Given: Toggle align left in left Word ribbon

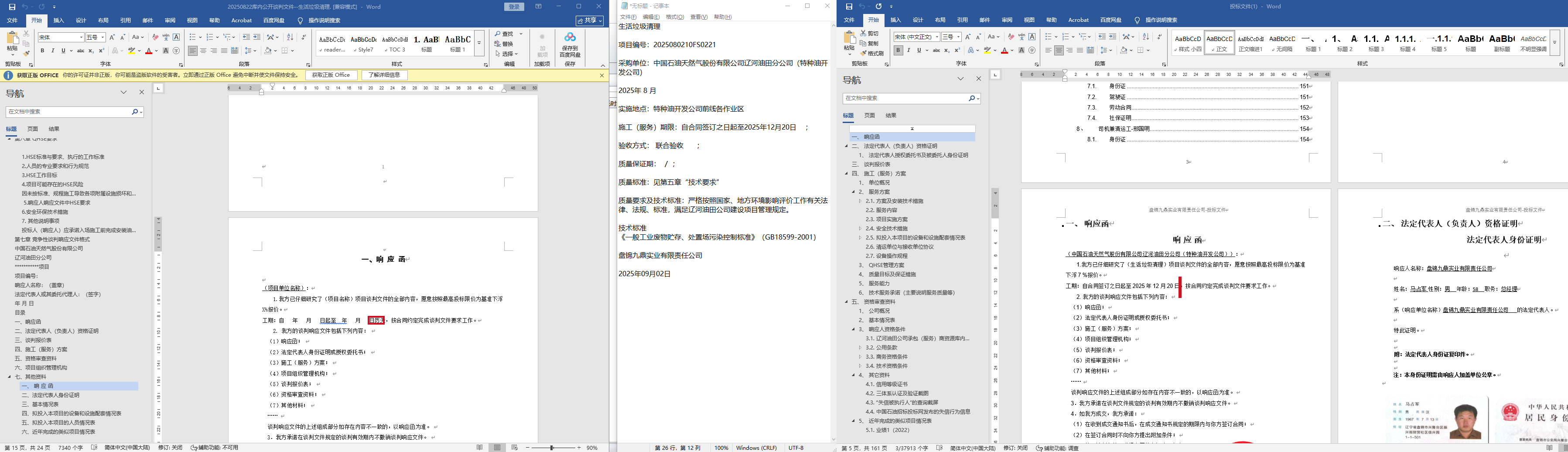Looking at the screenshot, I should [193, 51].
